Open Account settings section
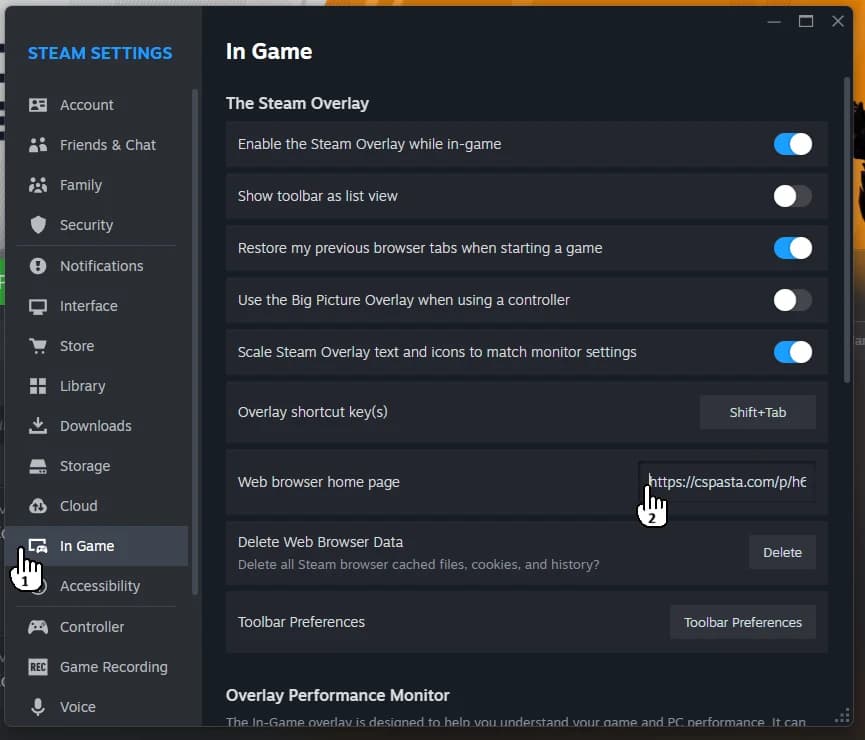 pyautogui.click(x=87, y=105)
